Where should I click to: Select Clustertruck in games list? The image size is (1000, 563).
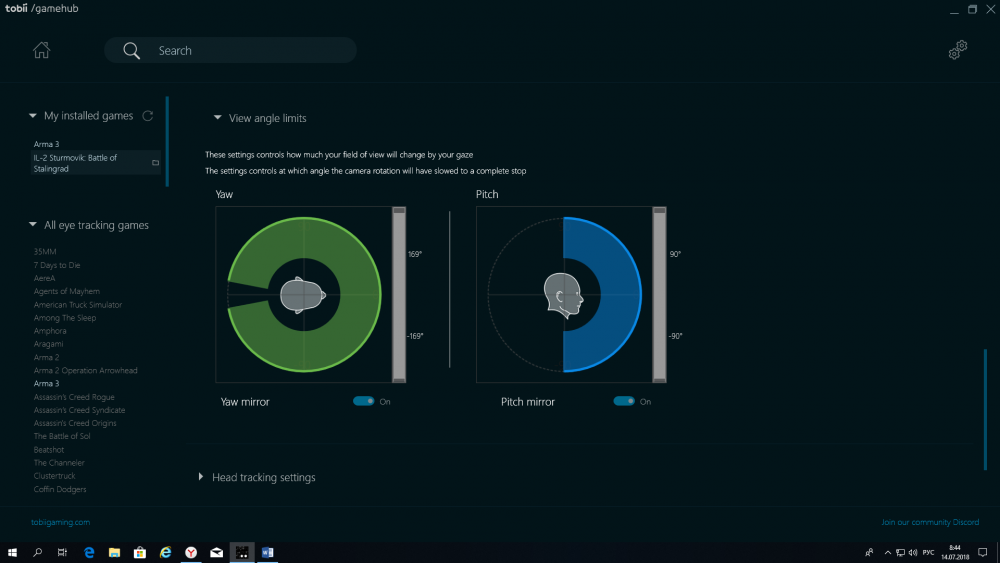tap(54, 476)
